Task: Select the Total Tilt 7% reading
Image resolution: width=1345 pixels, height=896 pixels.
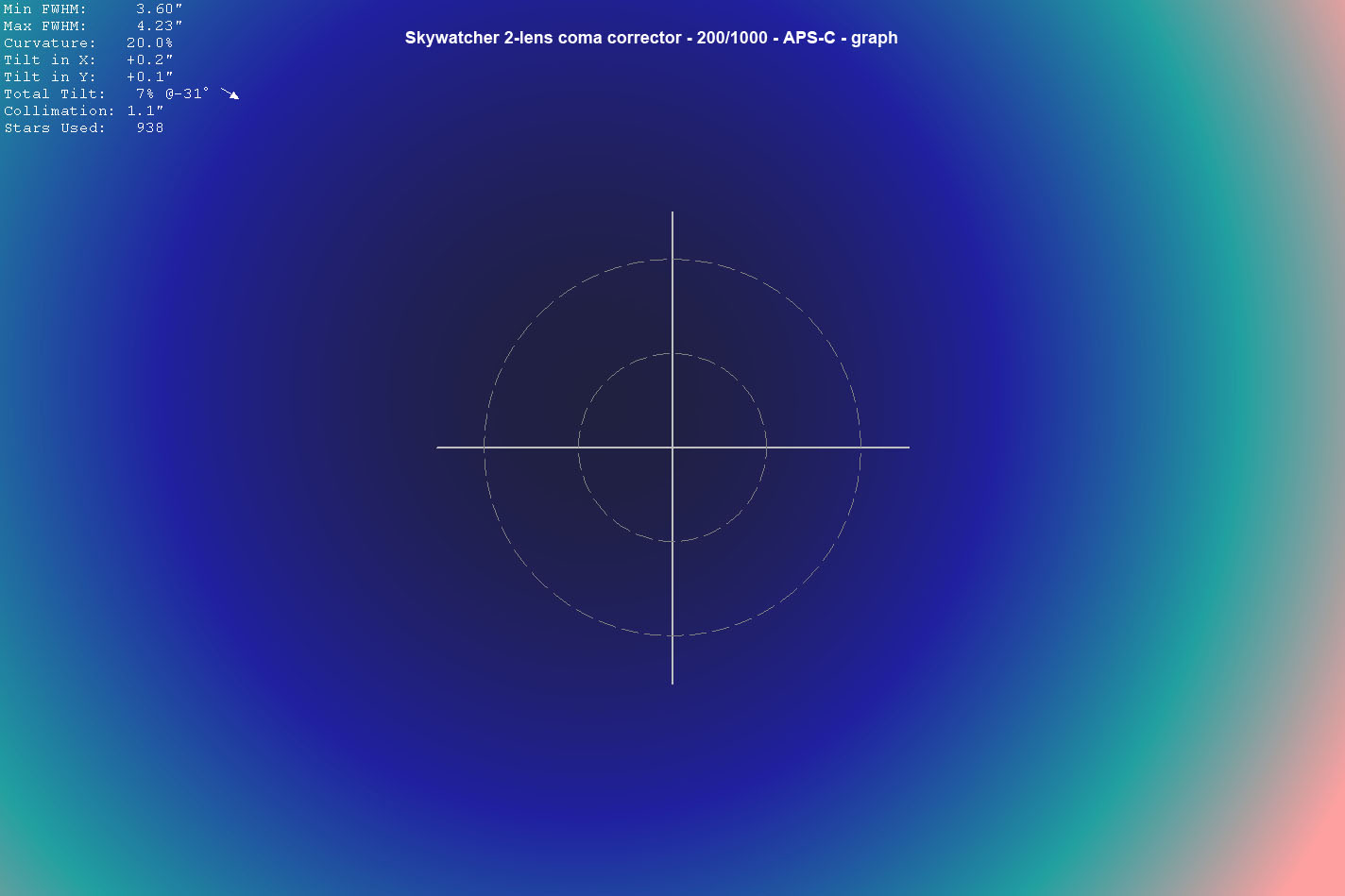Action: pos(145,94)
